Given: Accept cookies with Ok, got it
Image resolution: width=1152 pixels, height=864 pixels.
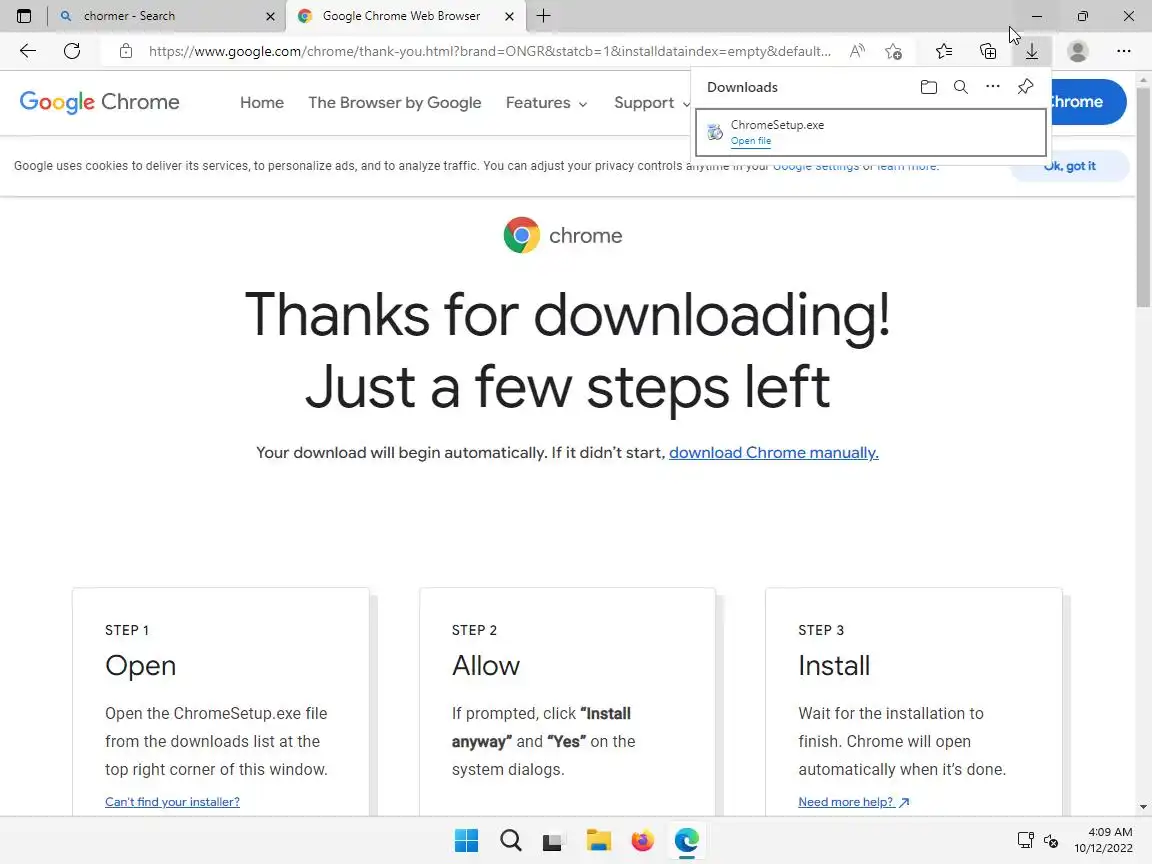Looking at the screenshot, I should (1070, 166).
